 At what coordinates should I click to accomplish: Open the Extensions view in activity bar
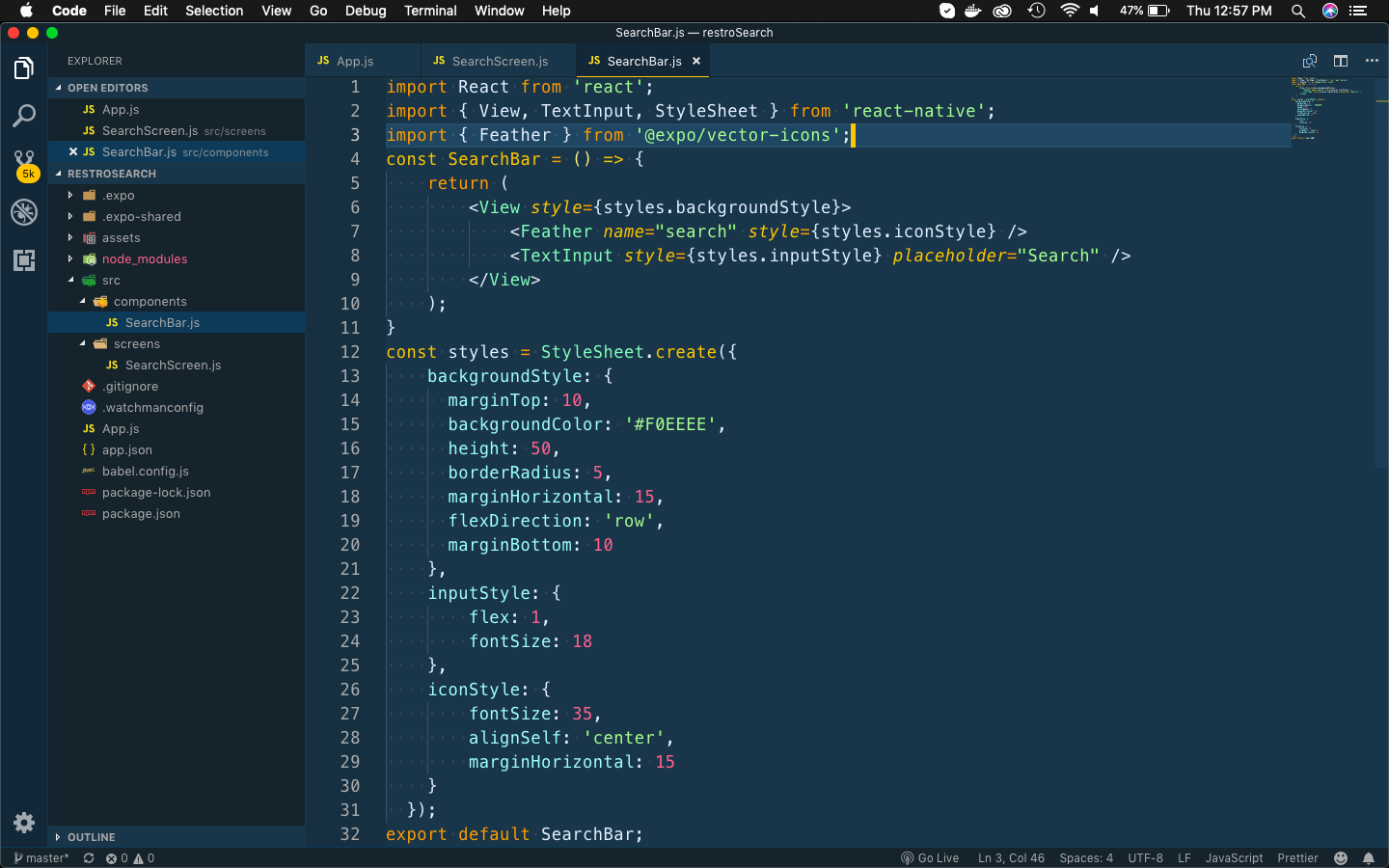pyautogui.click(x=24, y=259)
